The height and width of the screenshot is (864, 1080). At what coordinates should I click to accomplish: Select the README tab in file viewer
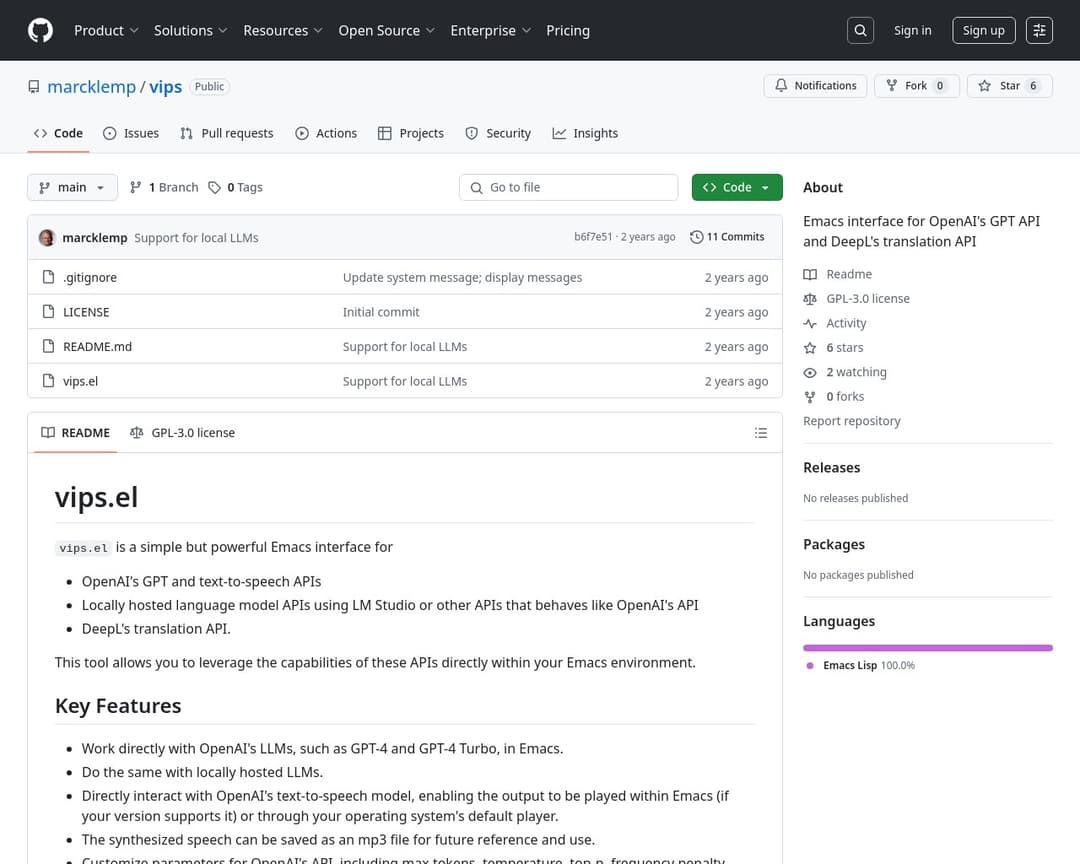pyautogui.click(x=76, y=433)
